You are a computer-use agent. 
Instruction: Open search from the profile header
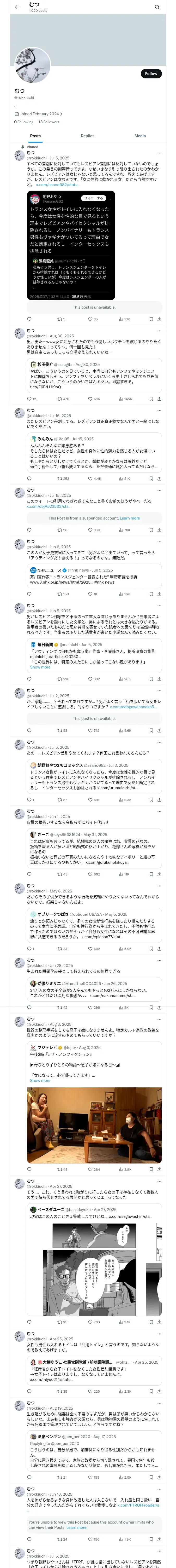click(157, 7)
